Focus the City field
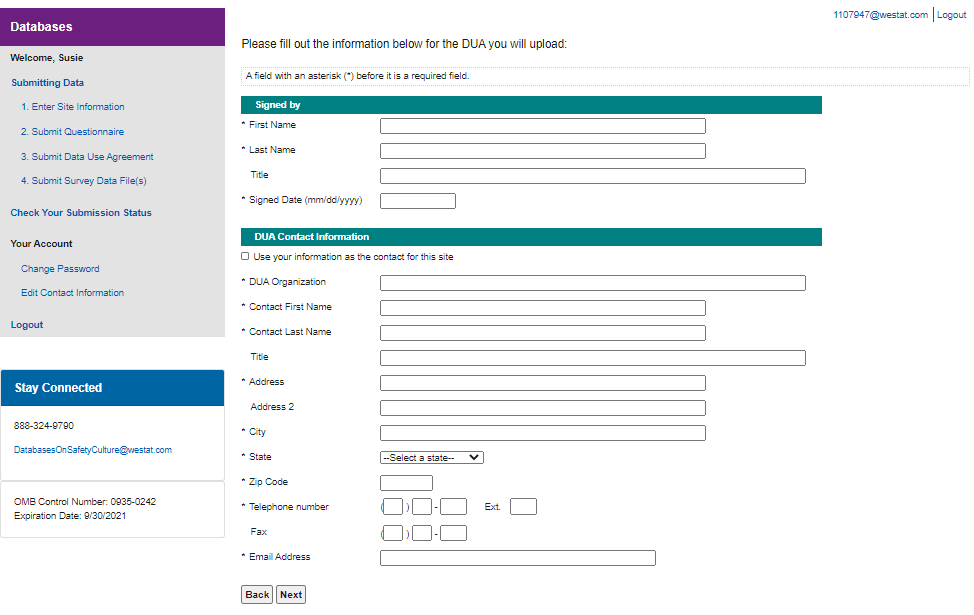The width and height of the screenshot is (974, 615). [x=543, y=432]
